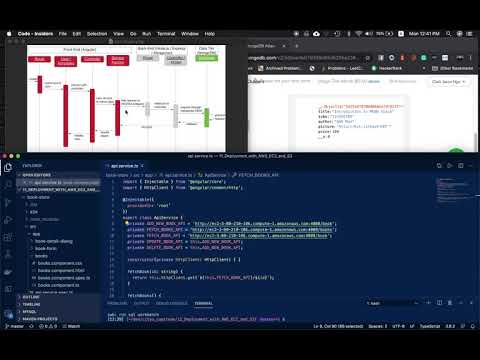This screenshot has height=360, width=480.
Task: Click the kill terminal trash icon
Action: (450, 303)
